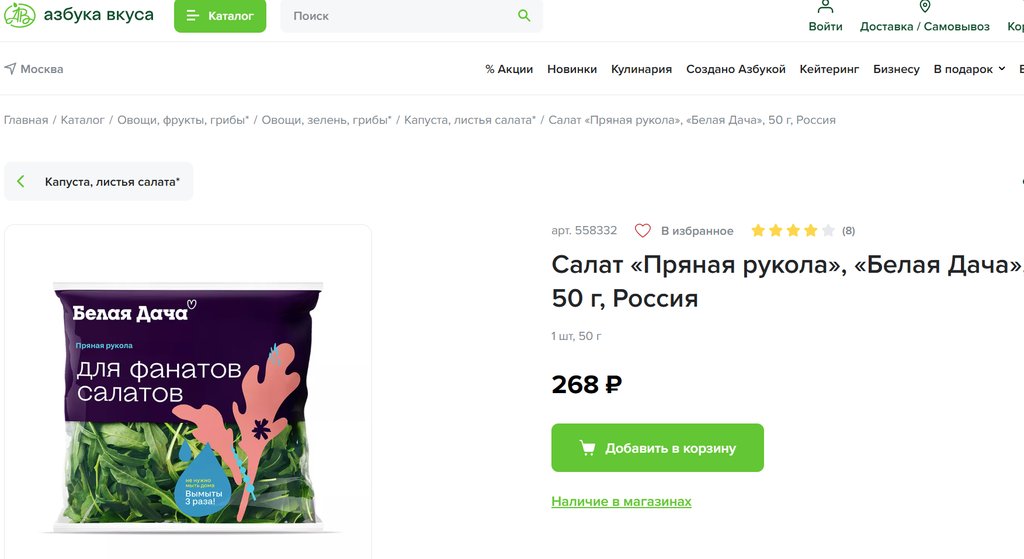Go to the Овощи, фрукты, грибы breadcrumb

(183, 120)
